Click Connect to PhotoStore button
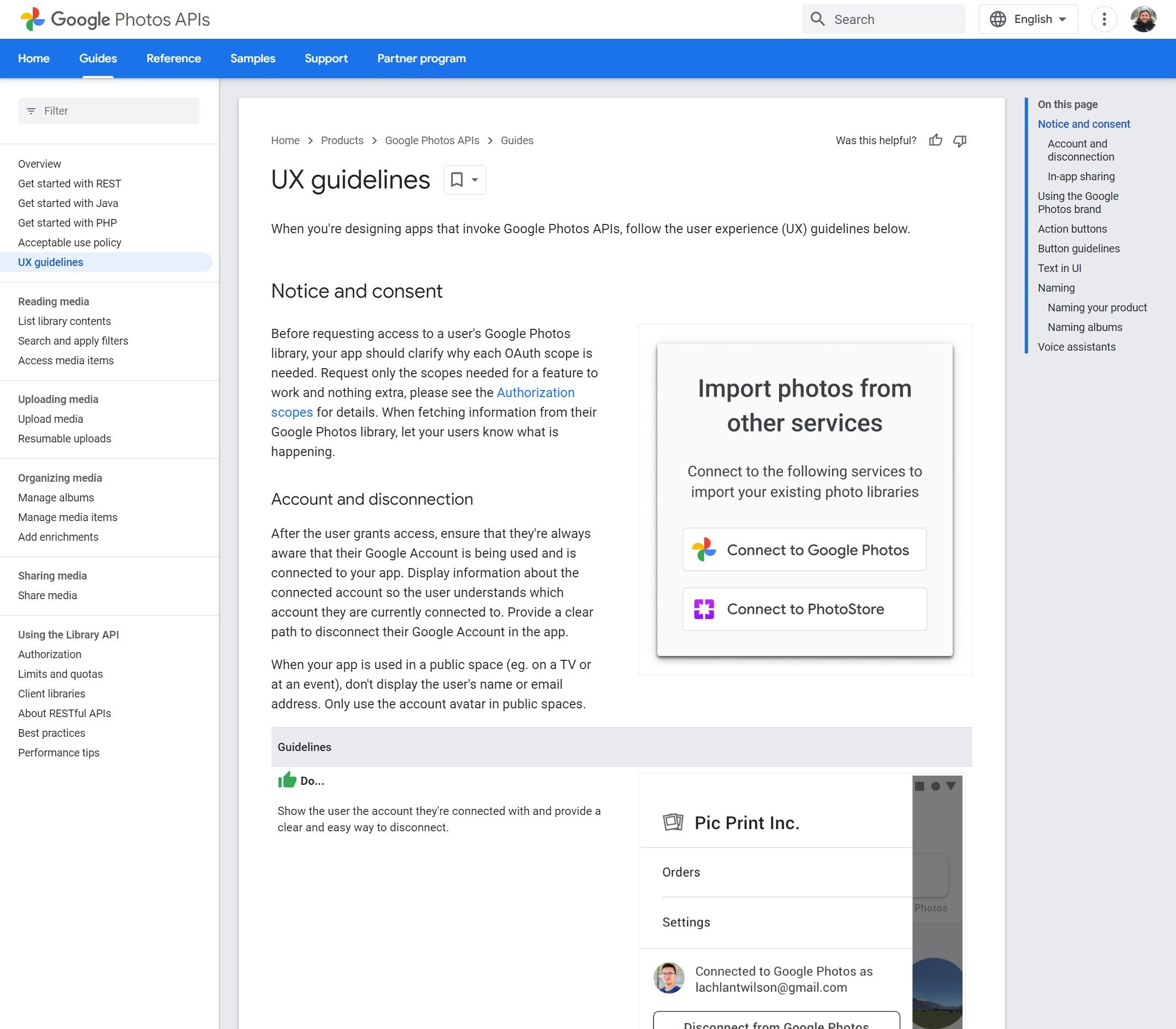Viewport: 1176px width, 1029px height. (804, 608)
